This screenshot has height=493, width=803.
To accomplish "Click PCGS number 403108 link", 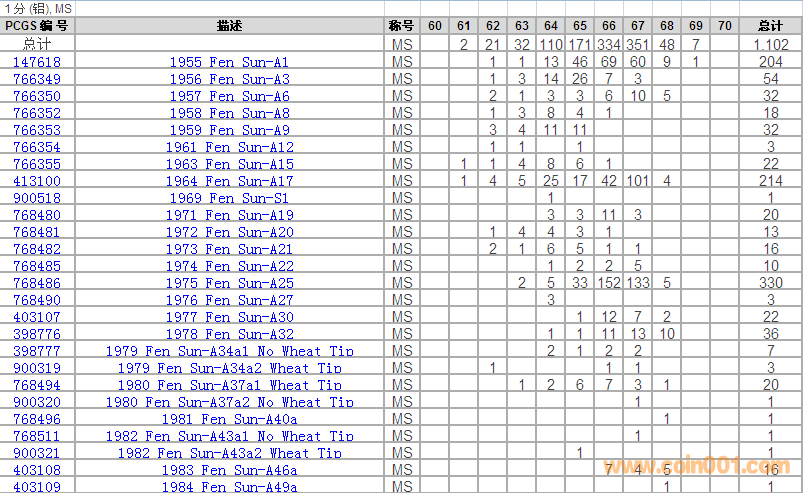I will coord(37,469).
